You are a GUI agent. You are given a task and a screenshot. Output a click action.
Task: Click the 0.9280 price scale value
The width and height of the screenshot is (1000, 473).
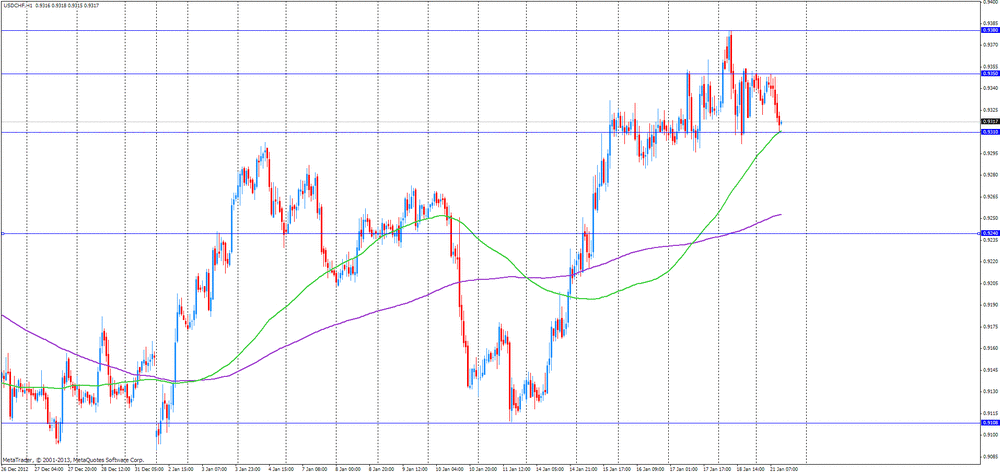click(991, 175)
